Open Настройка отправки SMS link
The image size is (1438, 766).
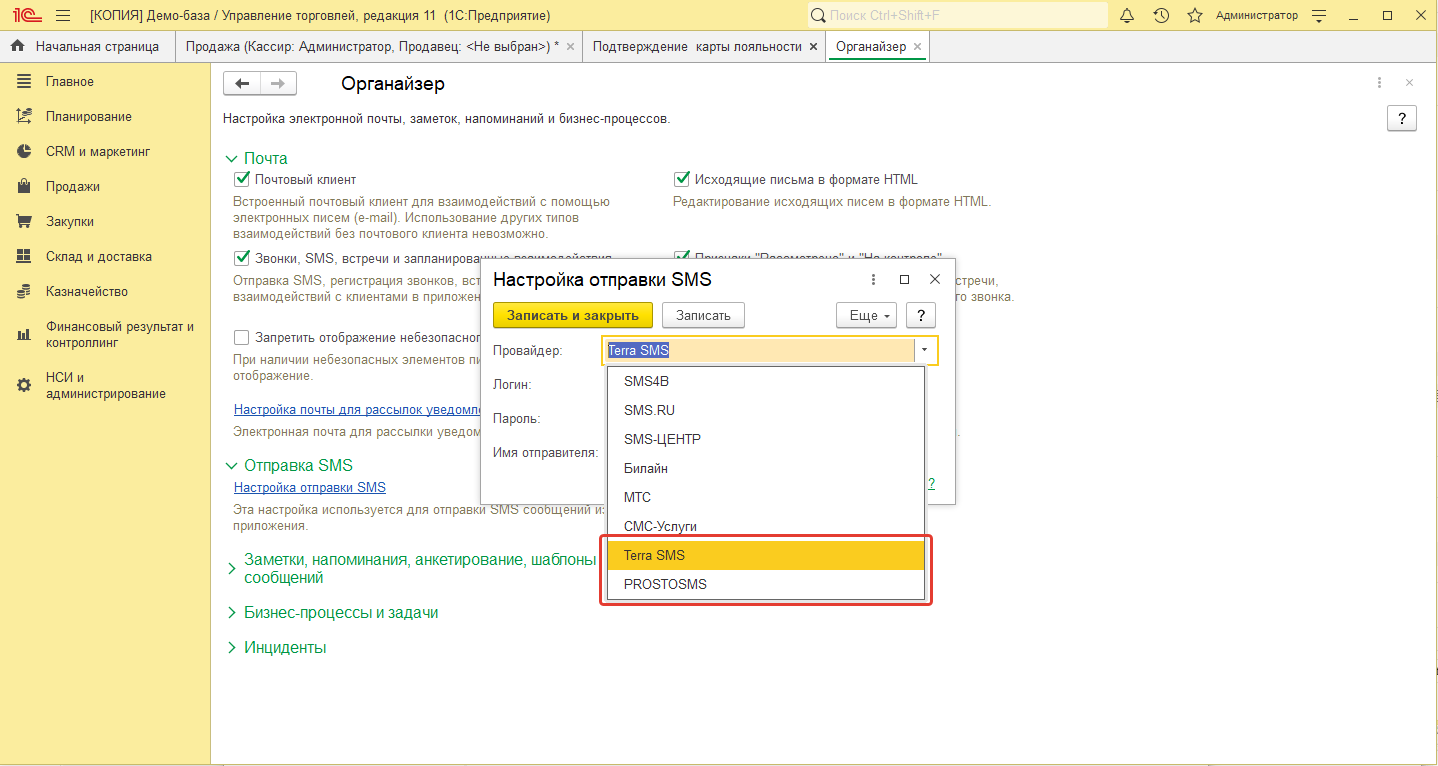310,488
